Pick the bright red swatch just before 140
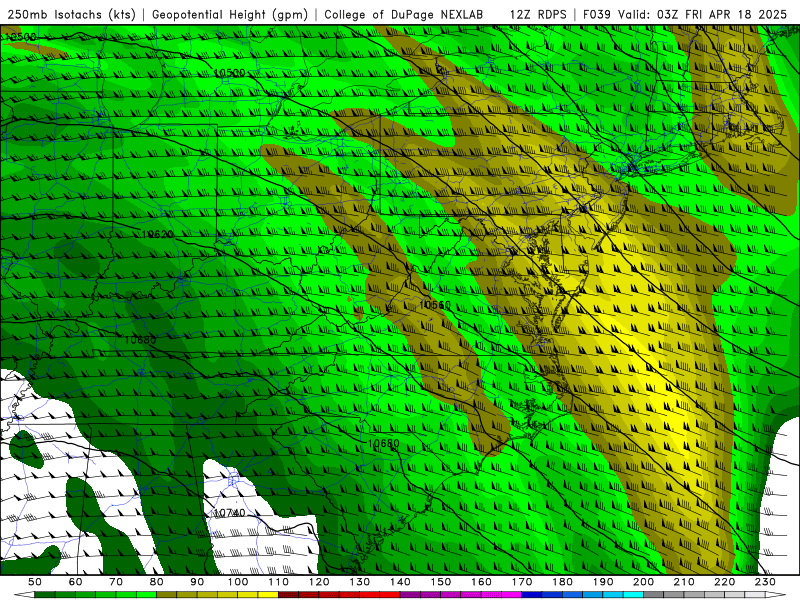 pos(390,595)
